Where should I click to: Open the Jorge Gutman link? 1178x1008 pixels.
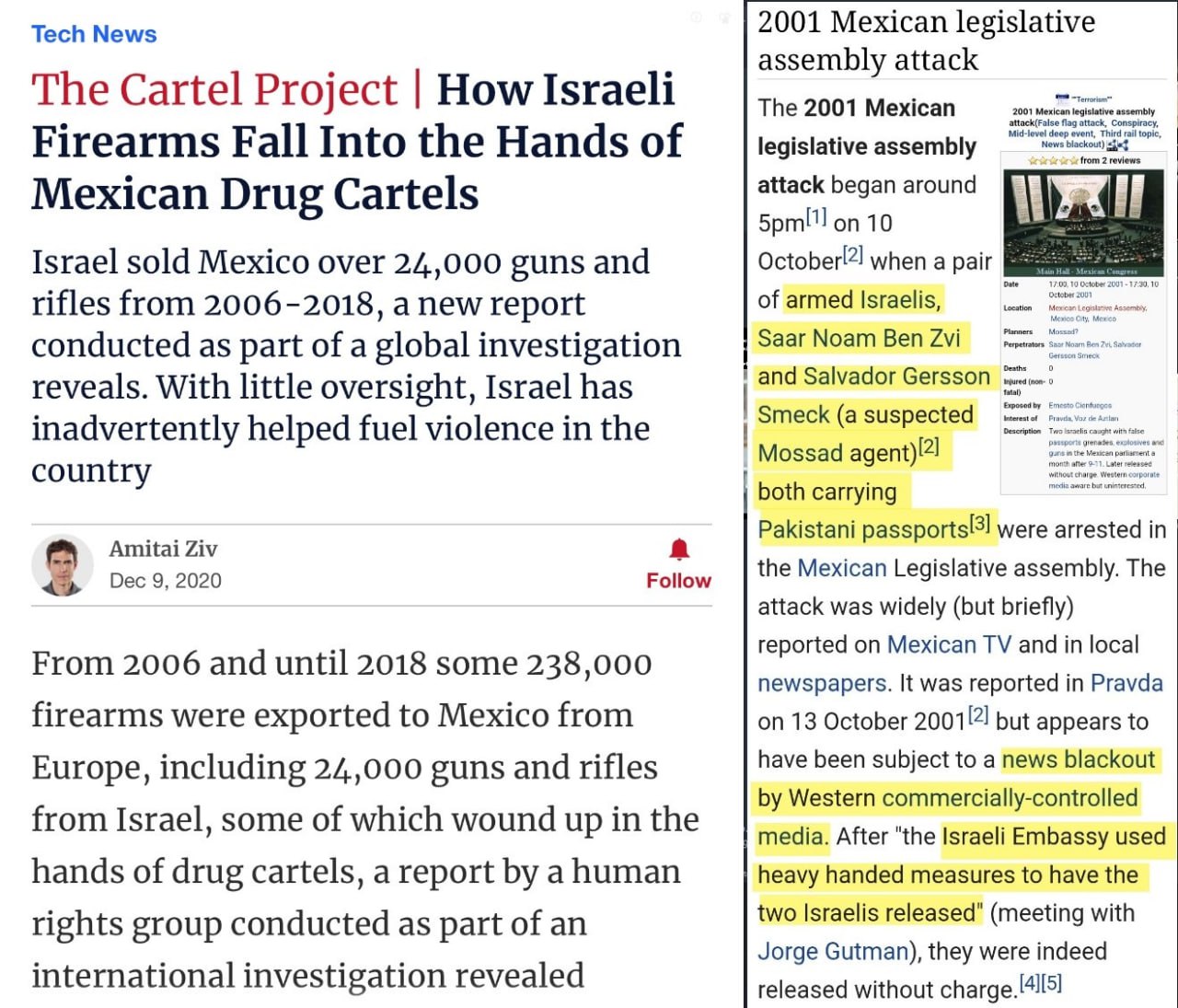click(x=833, y=951)
